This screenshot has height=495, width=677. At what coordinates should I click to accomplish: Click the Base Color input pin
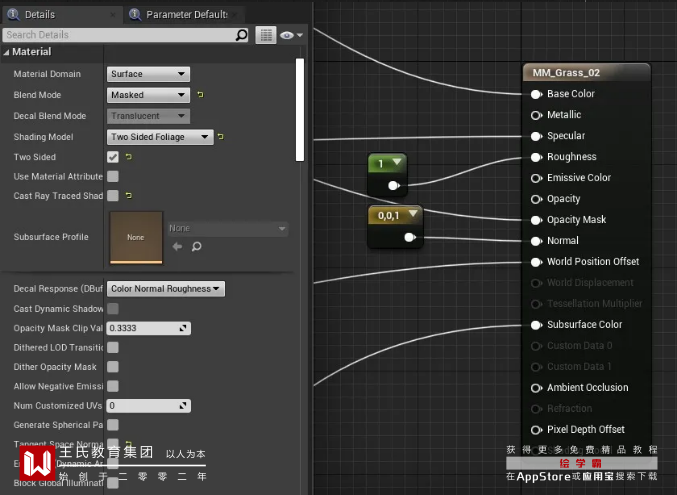click(536, 94)
